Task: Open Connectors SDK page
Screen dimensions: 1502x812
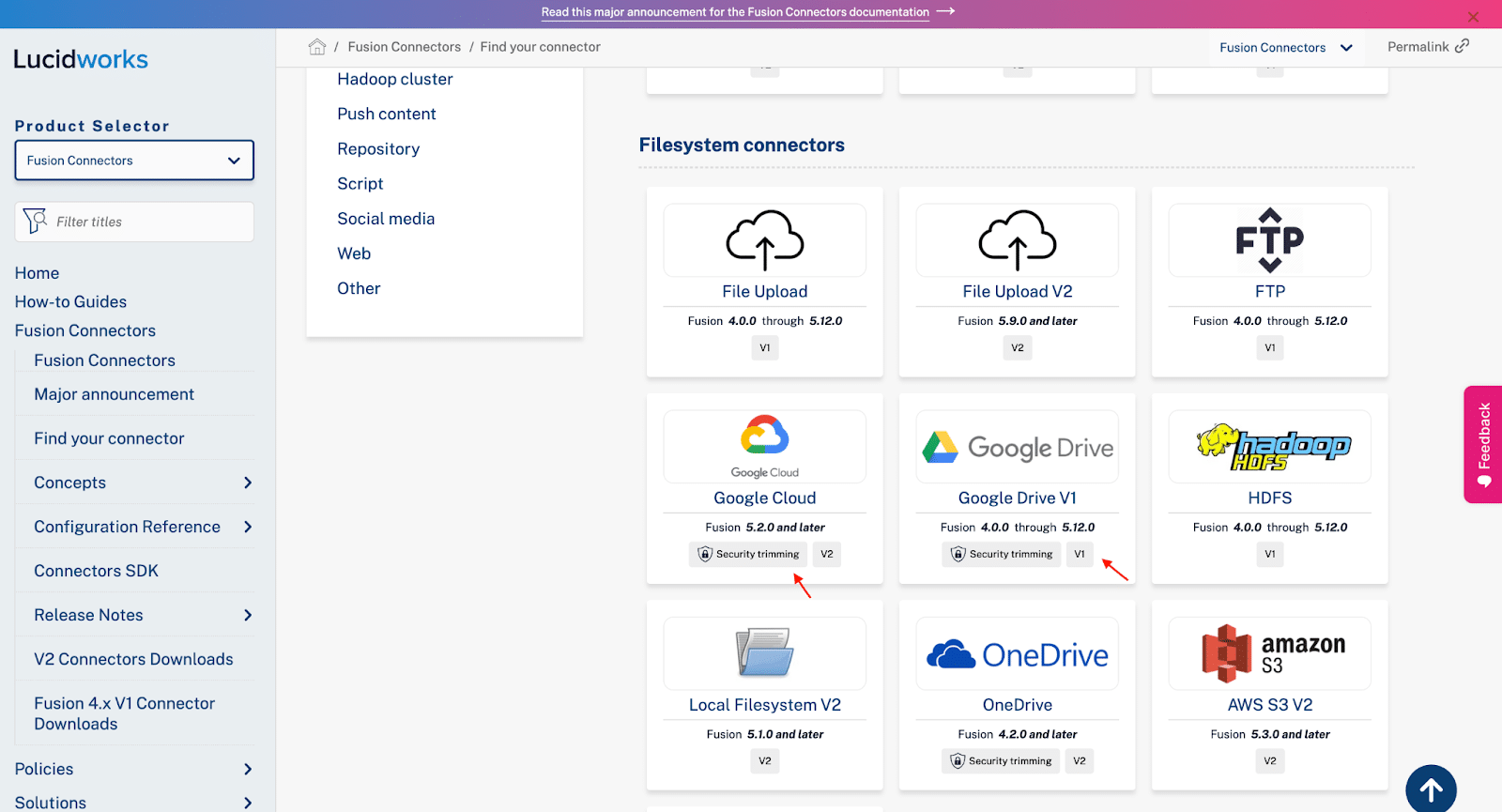Action: pos(96,571)
